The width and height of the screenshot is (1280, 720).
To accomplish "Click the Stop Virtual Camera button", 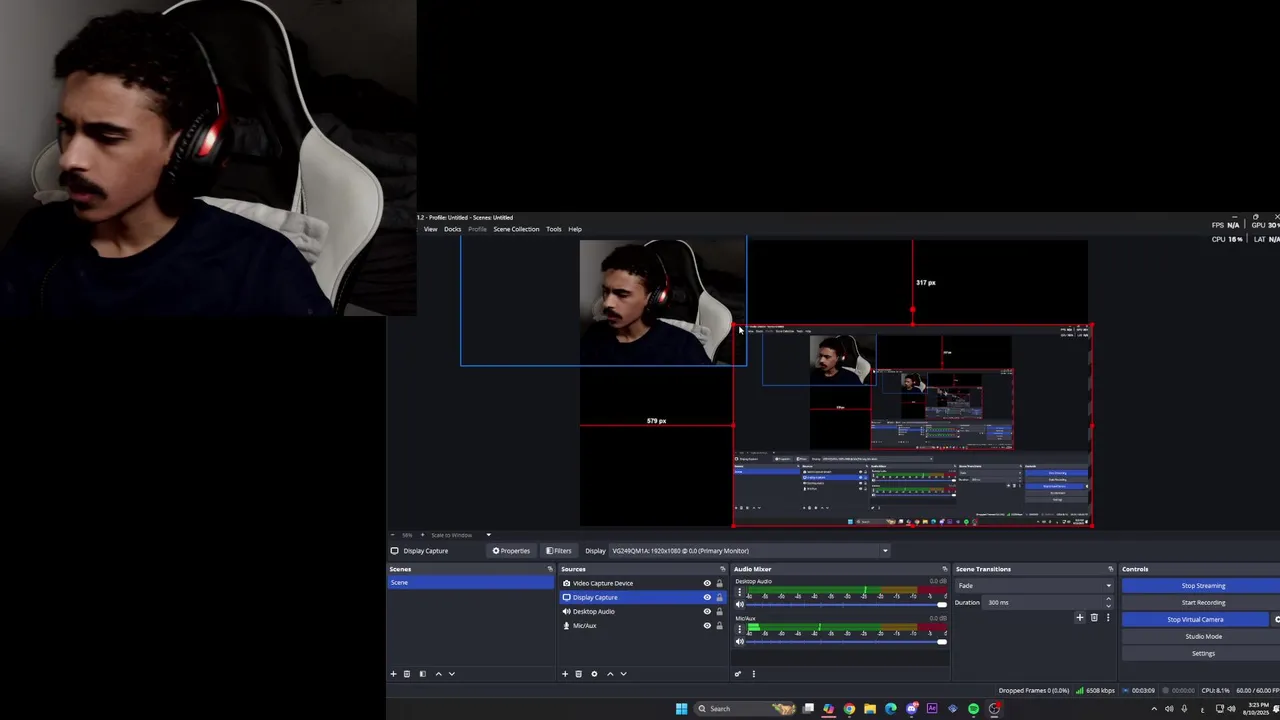I will click(1195, 620).
